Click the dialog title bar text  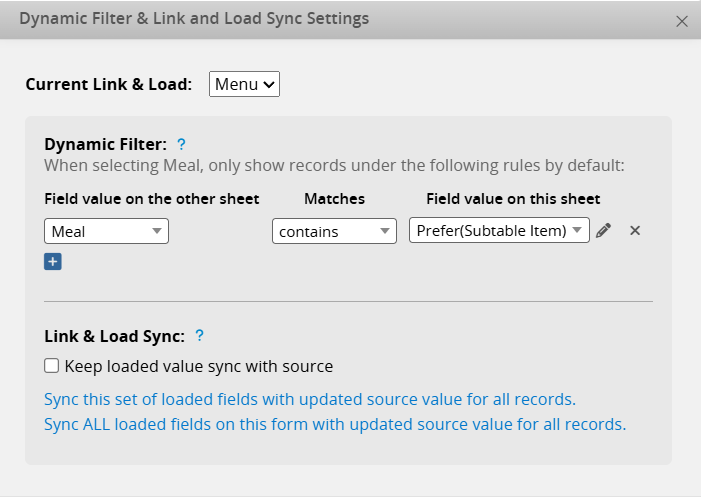(x=194, y=19)
